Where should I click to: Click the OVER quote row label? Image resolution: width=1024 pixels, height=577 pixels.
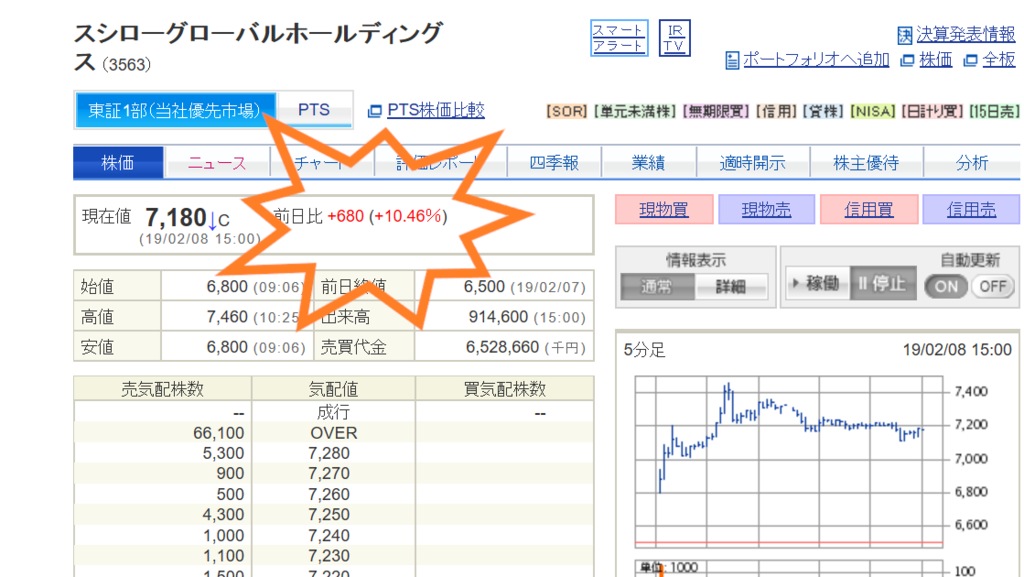click(x=334, y=433)
